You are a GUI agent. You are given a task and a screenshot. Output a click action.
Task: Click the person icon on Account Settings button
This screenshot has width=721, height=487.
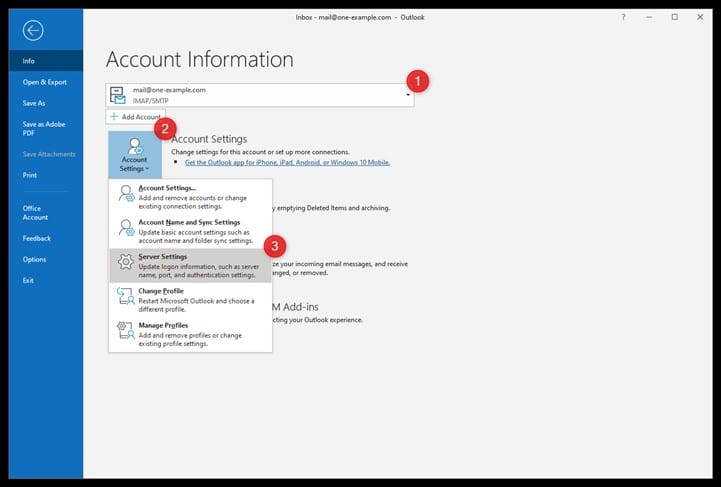(135, 146)
